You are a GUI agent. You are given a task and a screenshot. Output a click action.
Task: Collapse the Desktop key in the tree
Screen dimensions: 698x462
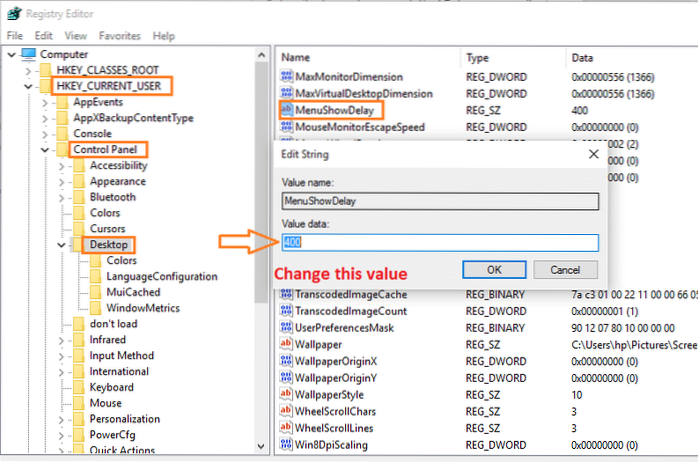[x=62, y=244]
